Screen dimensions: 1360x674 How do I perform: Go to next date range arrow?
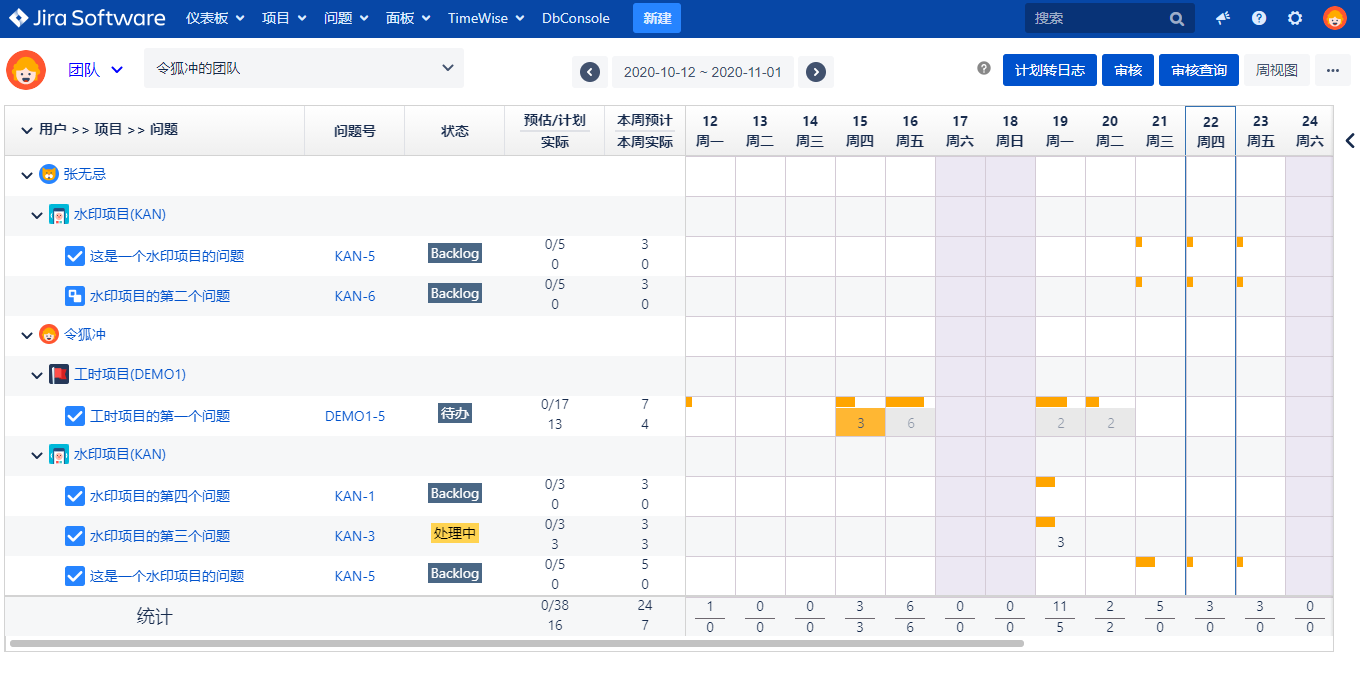pos(816,72)
